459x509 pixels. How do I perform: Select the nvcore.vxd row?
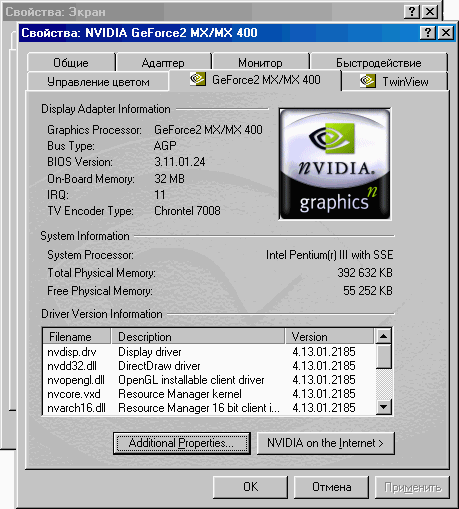[x=209, y=394]
